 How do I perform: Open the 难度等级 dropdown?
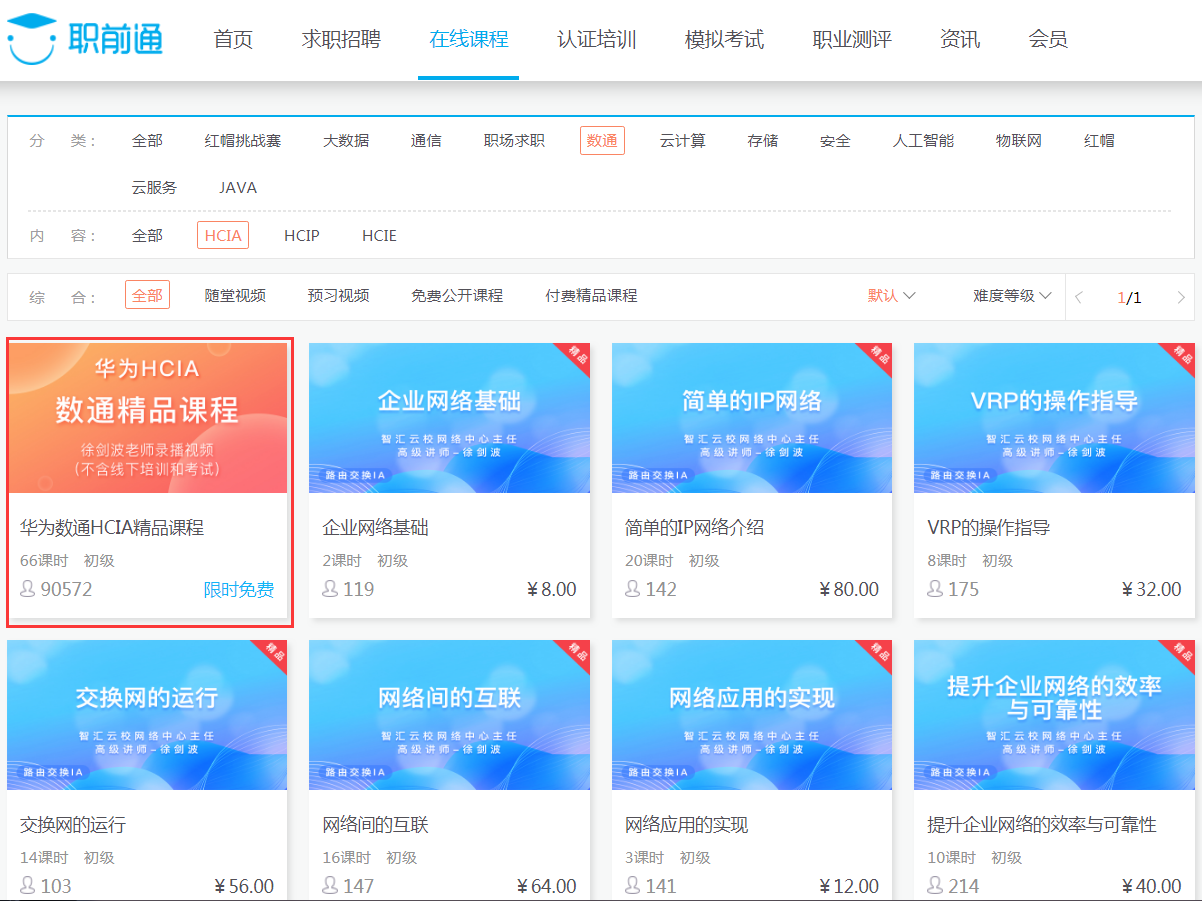coord(1012,296)
